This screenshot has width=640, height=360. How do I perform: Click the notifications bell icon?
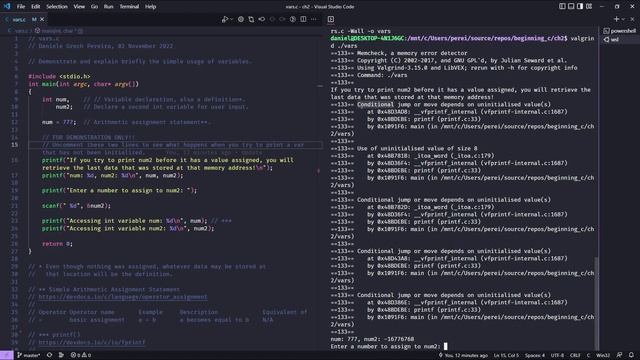tap(631, 355)
